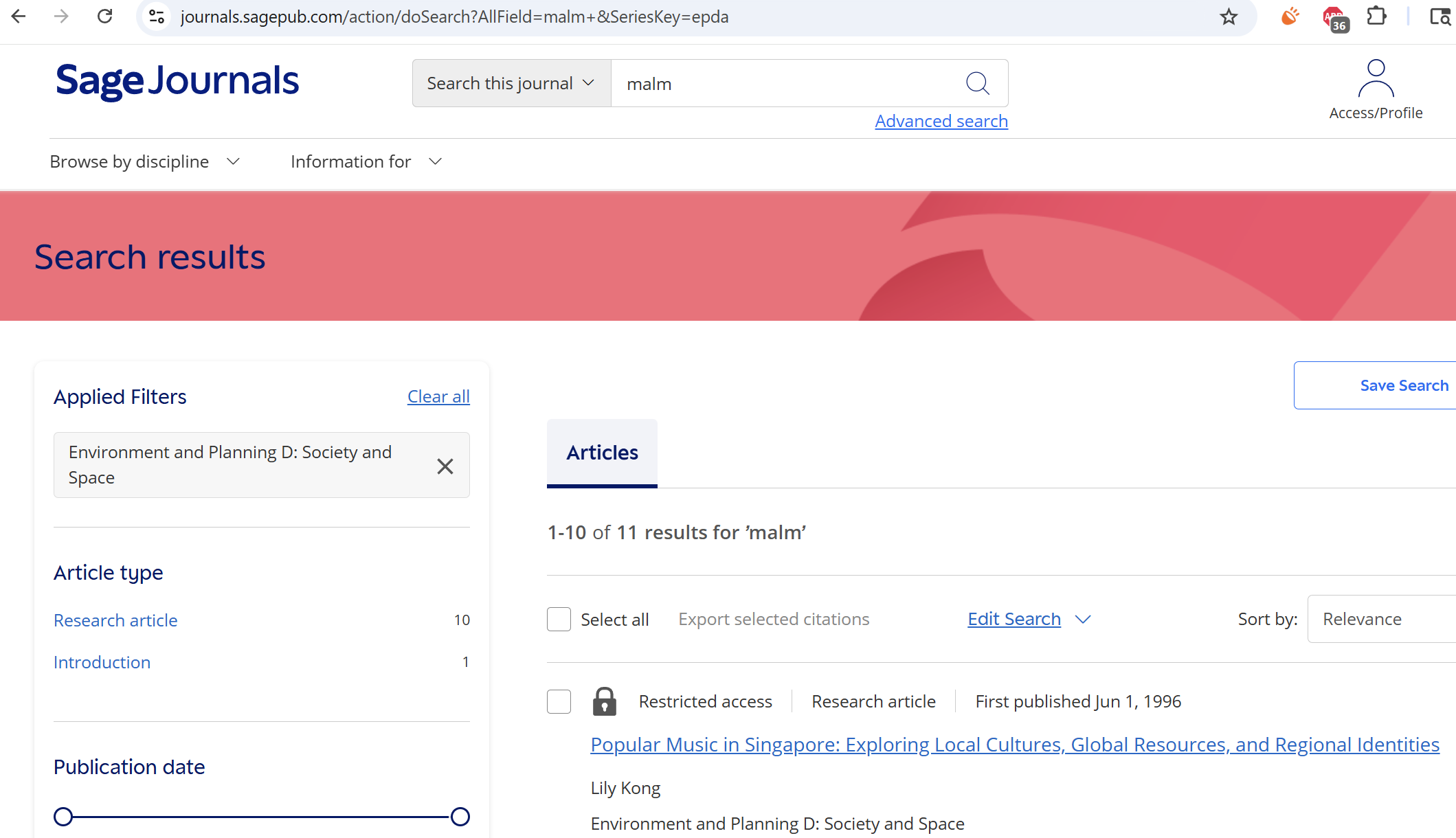The height and width of the screenshot is (838, 1456).
Task: Click the browser reload icon
Action: click(105, 16)
